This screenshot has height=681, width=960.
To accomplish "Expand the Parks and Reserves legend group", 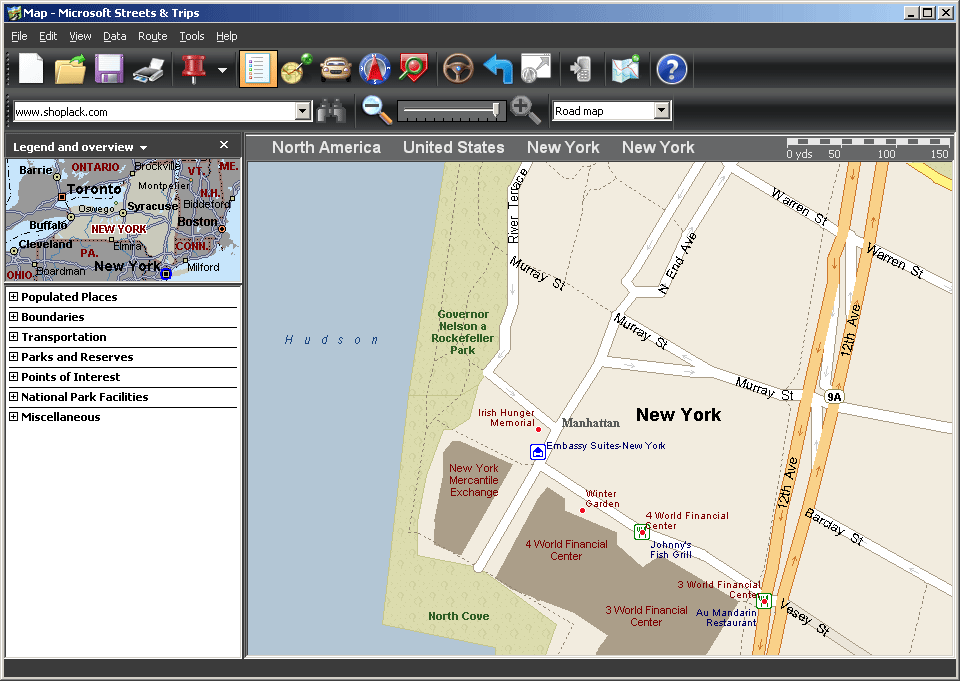I will [13, 356].
